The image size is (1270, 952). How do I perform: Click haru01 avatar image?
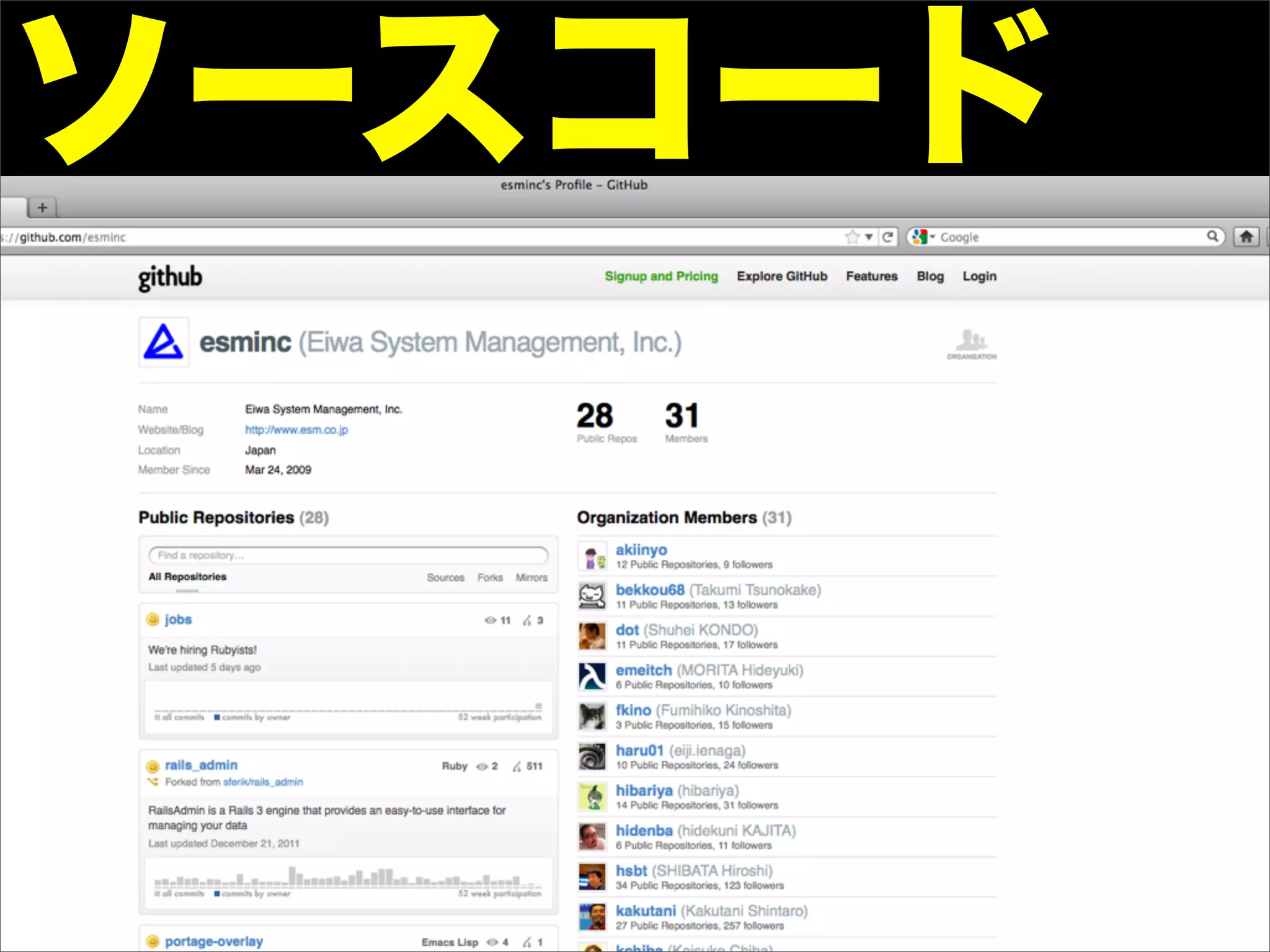(592, 757)
